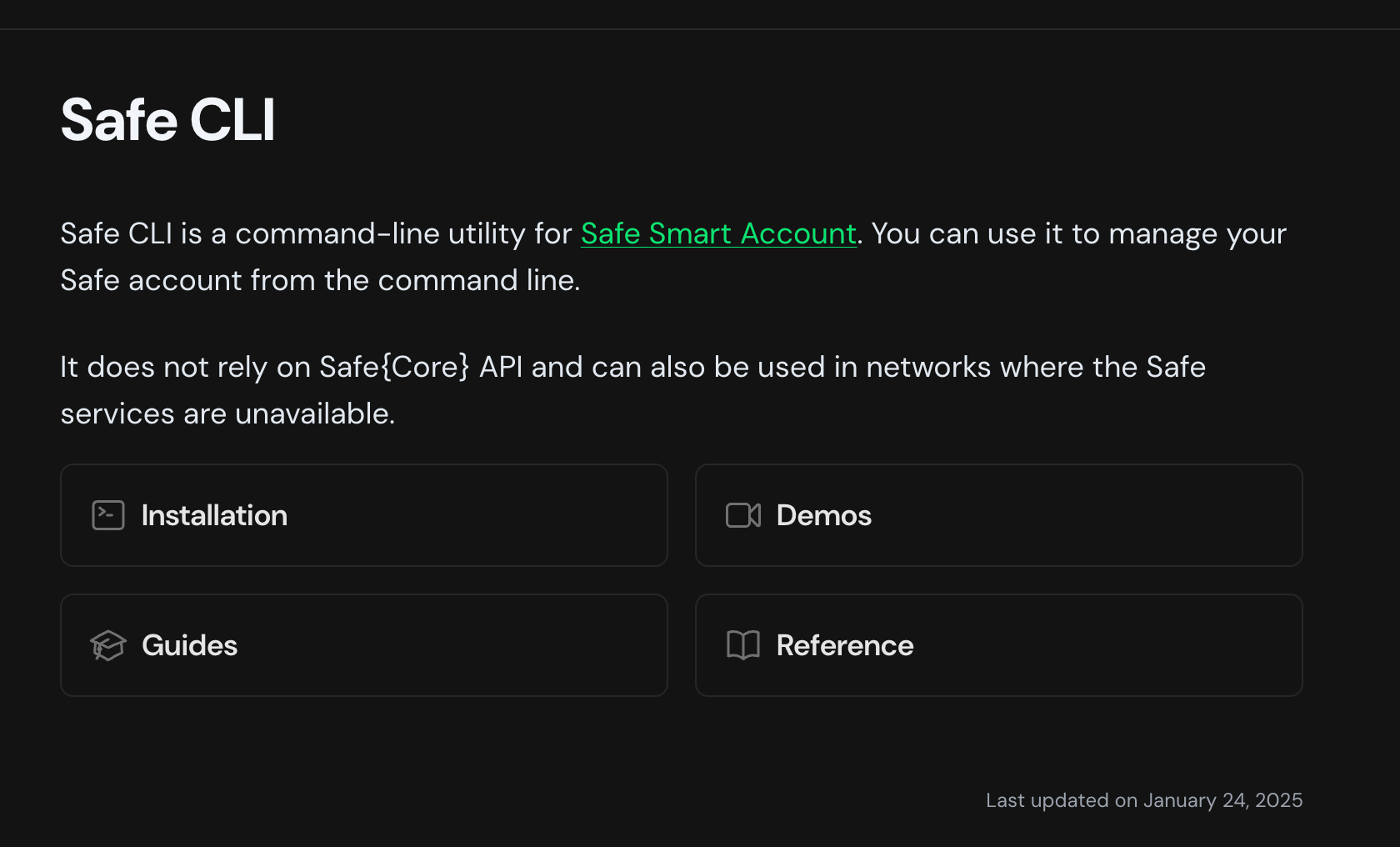Open the Demos card
This screenshot has height=847, width=1400.
tap(999, 515)
